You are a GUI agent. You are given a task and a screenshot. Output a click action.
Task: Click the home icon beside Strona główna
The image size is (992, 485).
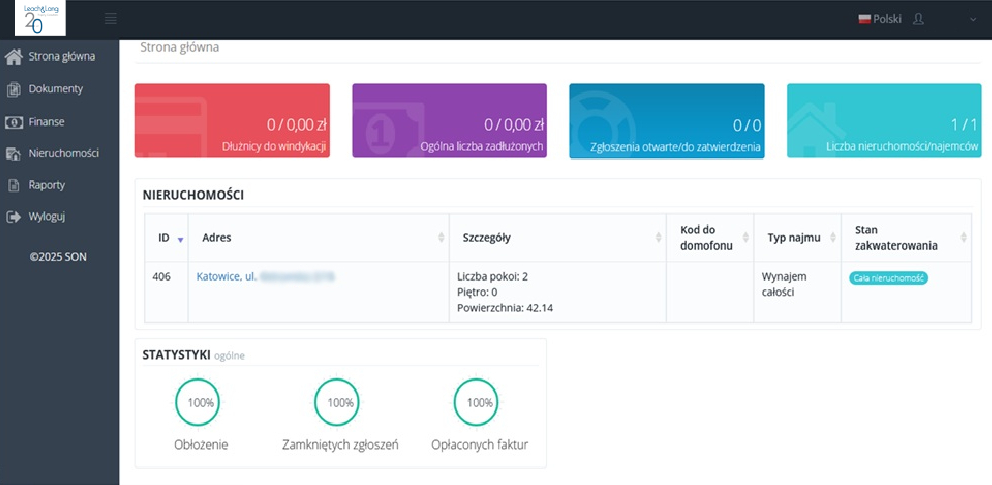click(14, 56)
